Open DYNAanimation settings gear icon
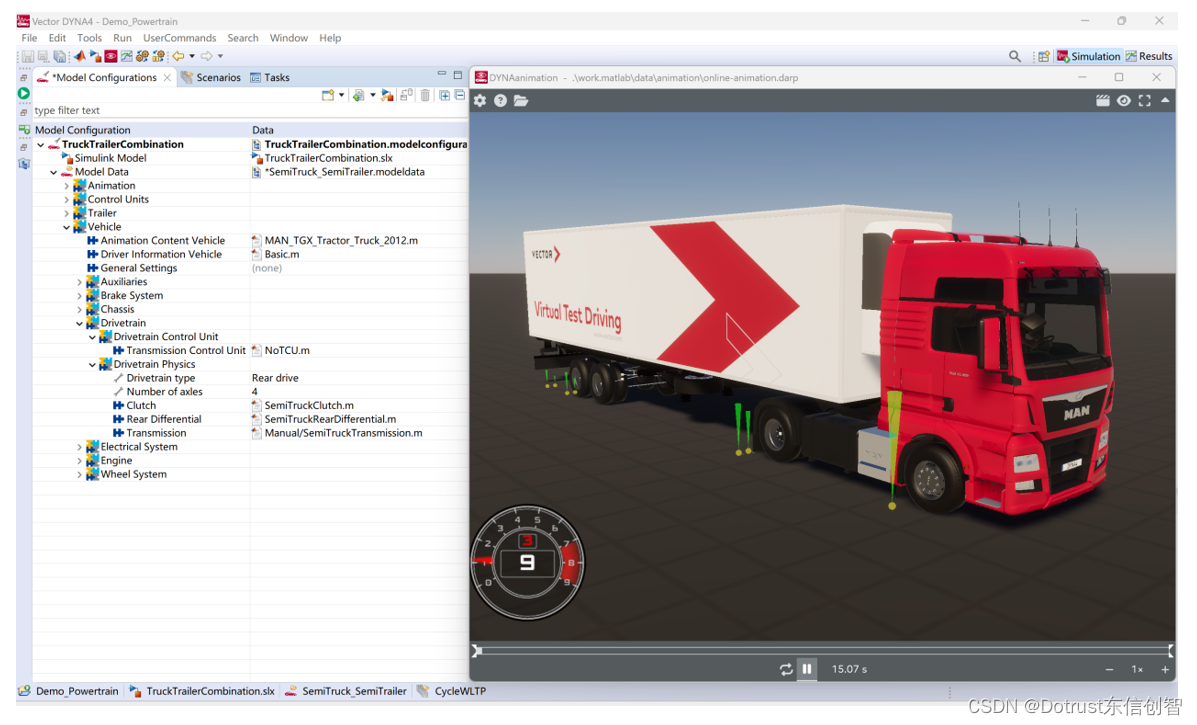Screen dimensions: 1197x725 point(479,100)
